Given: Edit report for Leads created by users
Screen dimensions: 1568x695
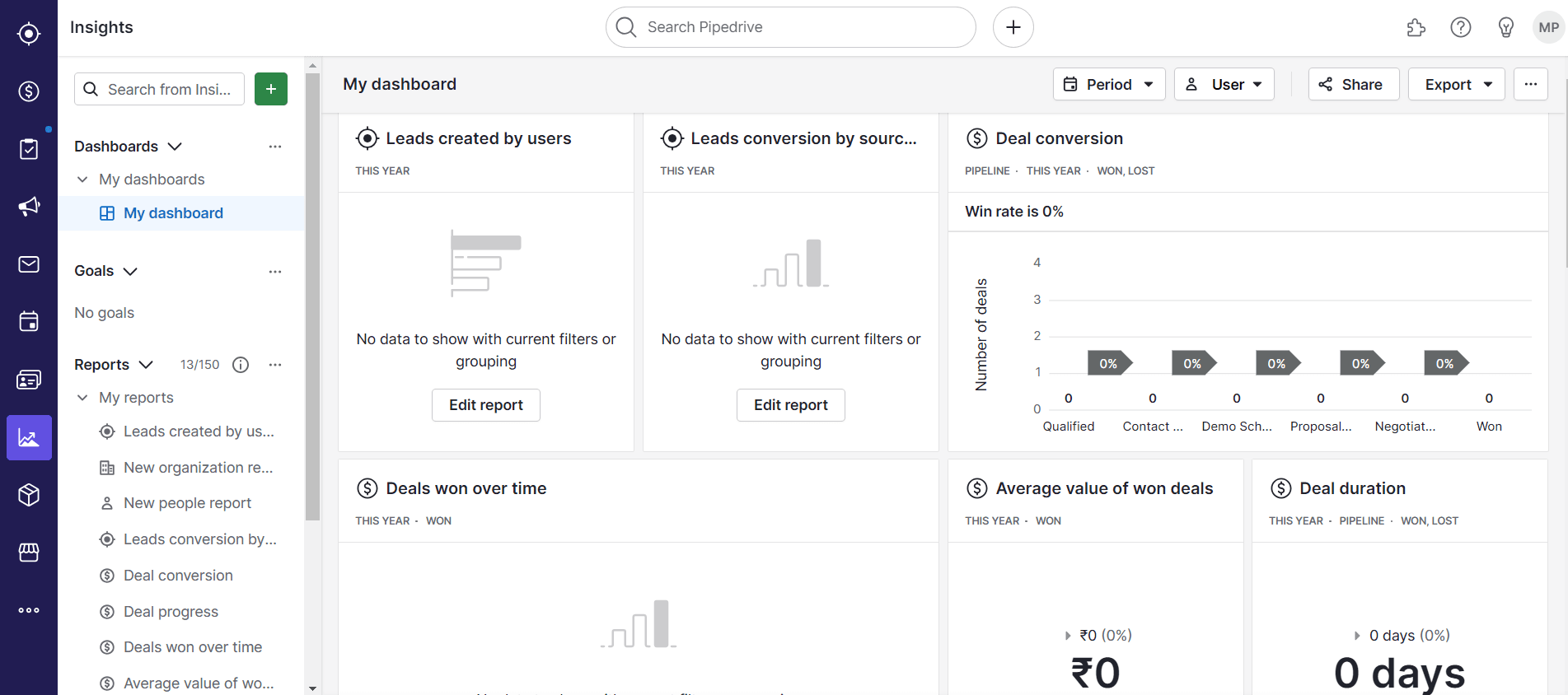Looking at the screenshot, I should pyautogui.click(x=486, y=405).
